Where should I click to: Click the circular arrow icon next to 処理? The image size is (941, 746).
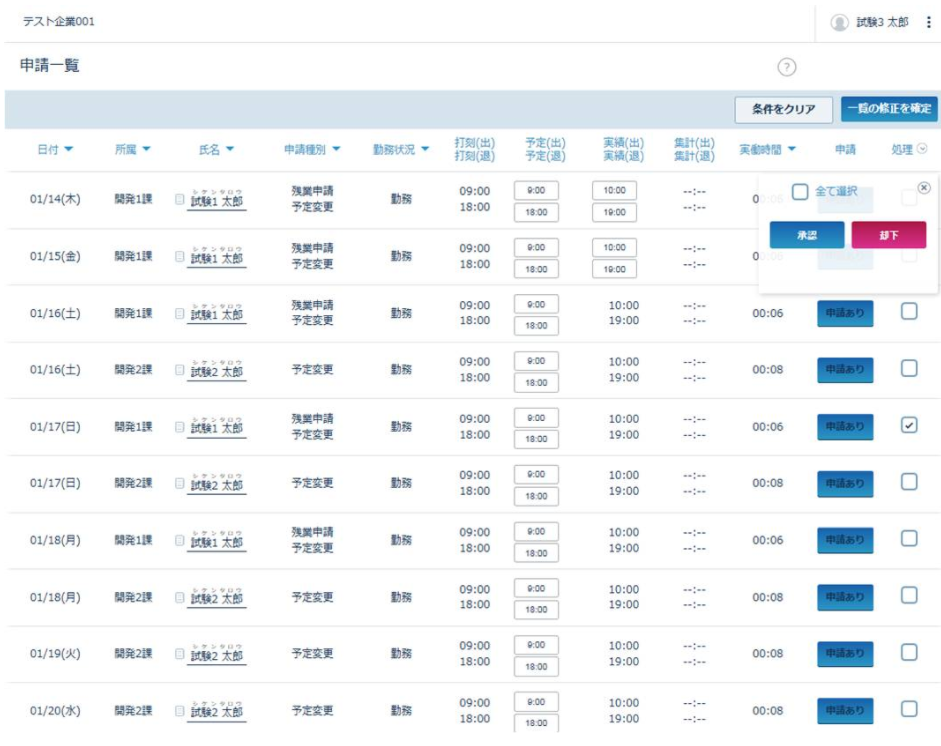[x=922, y=149]
